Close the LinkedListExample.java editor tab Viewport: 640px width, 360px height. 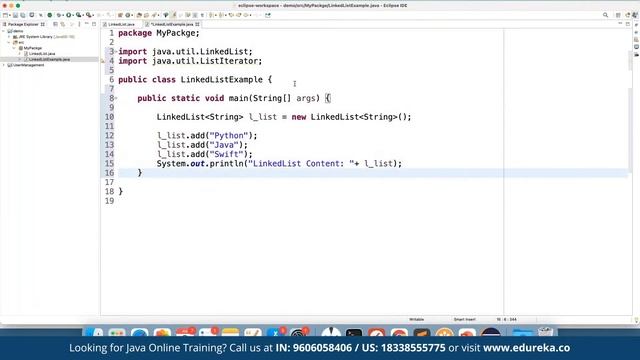pyautogui.click(x=198, y=24)
